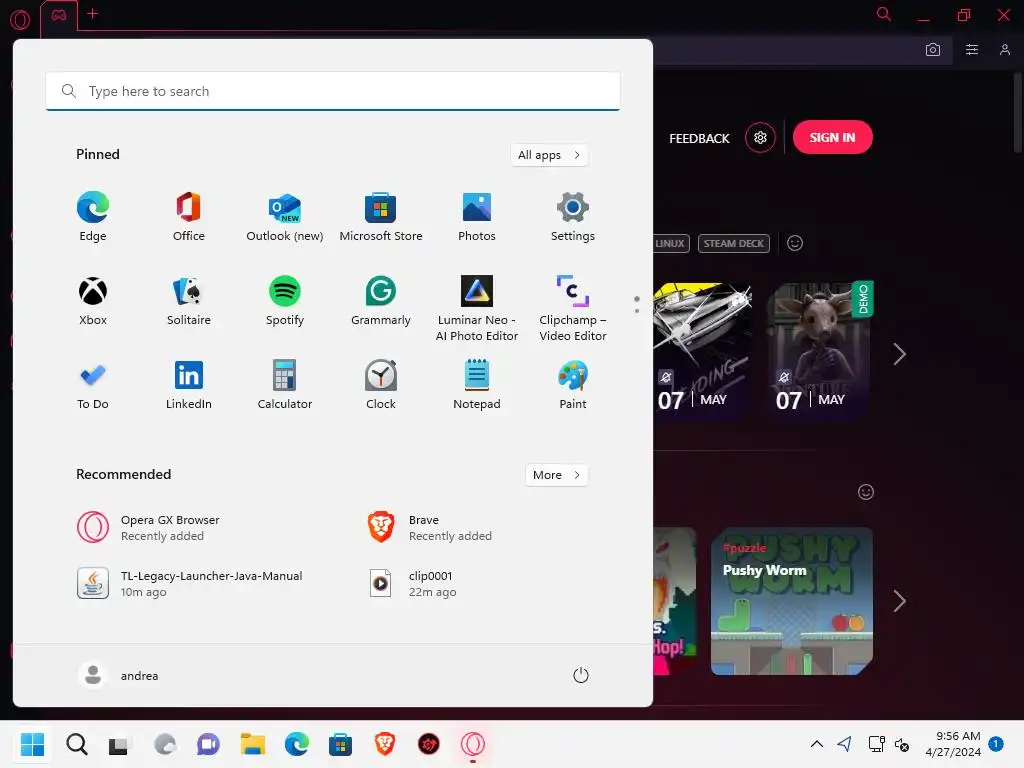The image size is (1024, 768).
Task: Open Outlook (new) pinned app
Action: point(285,217)
